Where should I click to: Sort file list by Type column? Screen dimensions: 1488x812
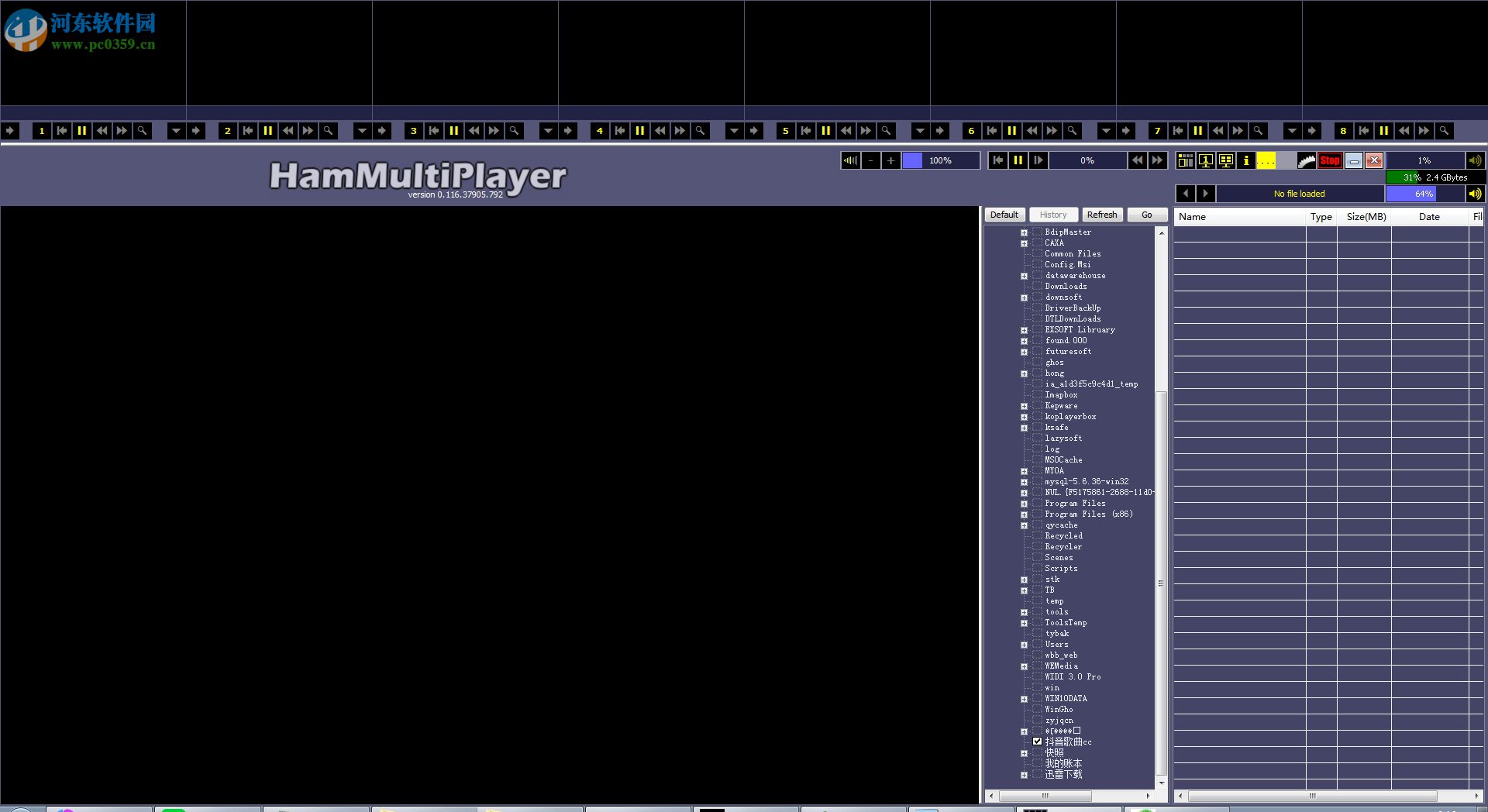(1321, 217)
